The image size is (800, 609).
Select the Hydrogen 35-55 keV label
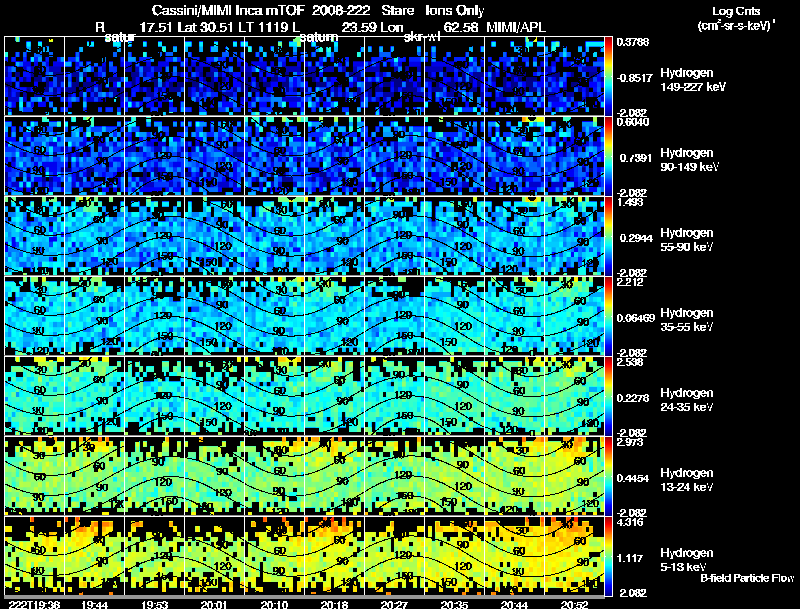(687, 320)
